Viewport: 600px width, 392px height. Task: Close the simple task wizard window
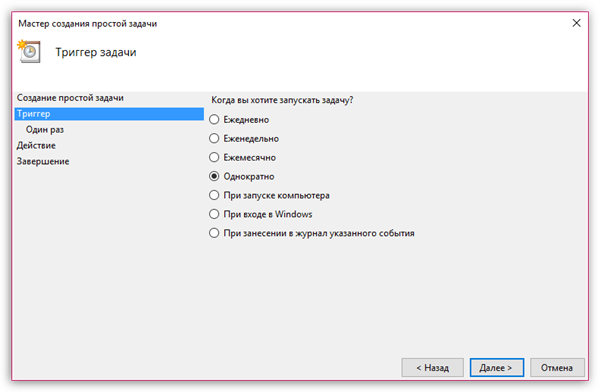click(576, 23)
